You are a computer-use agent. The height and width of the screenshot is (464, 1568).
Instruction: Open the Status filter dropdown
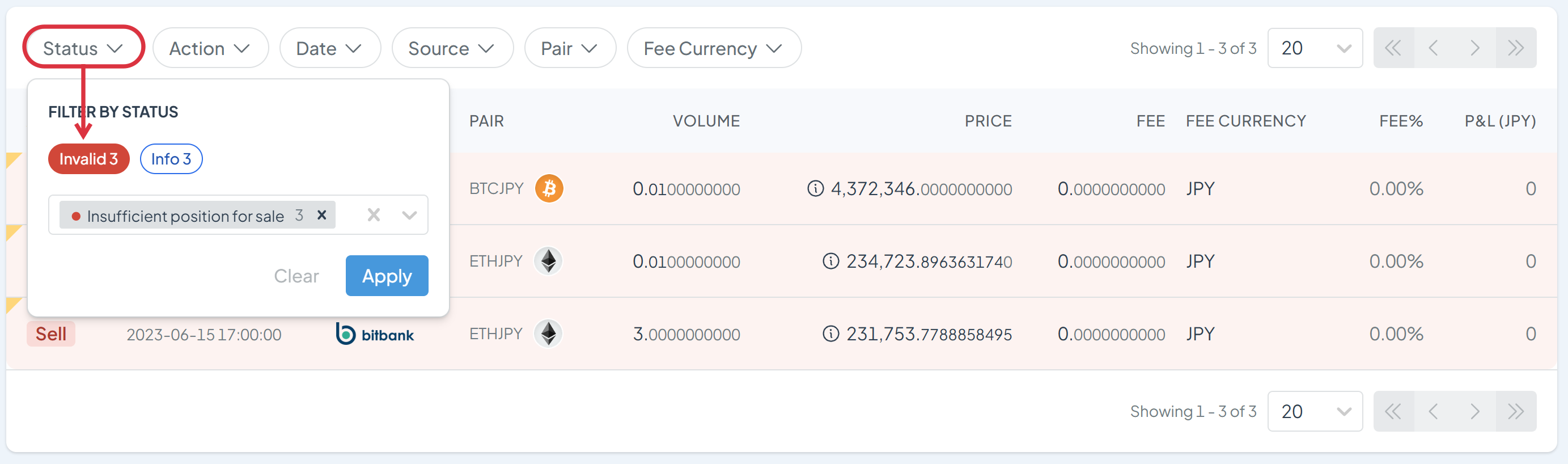83,48
